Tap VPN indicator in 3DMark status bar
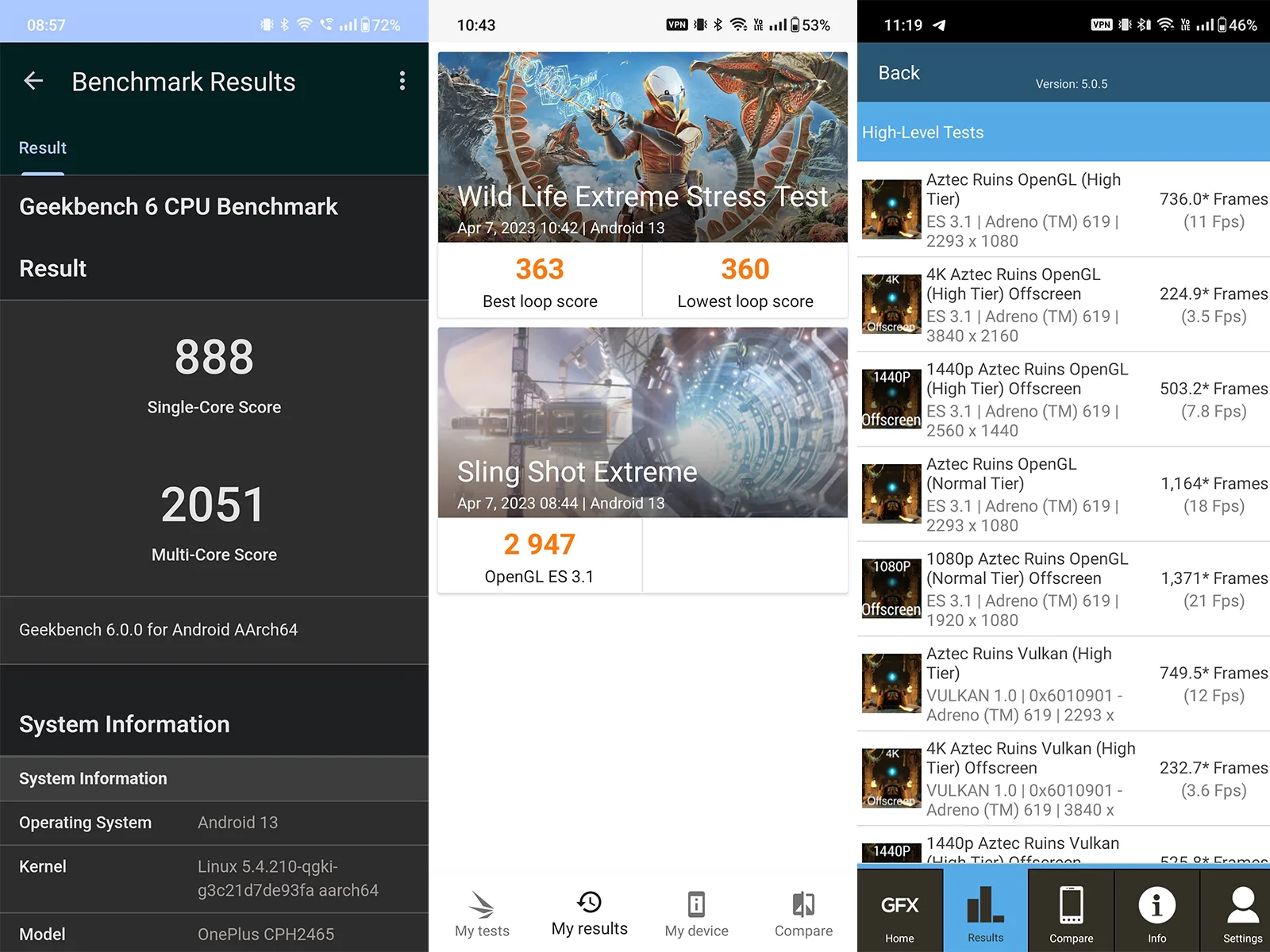 point(677,25)
